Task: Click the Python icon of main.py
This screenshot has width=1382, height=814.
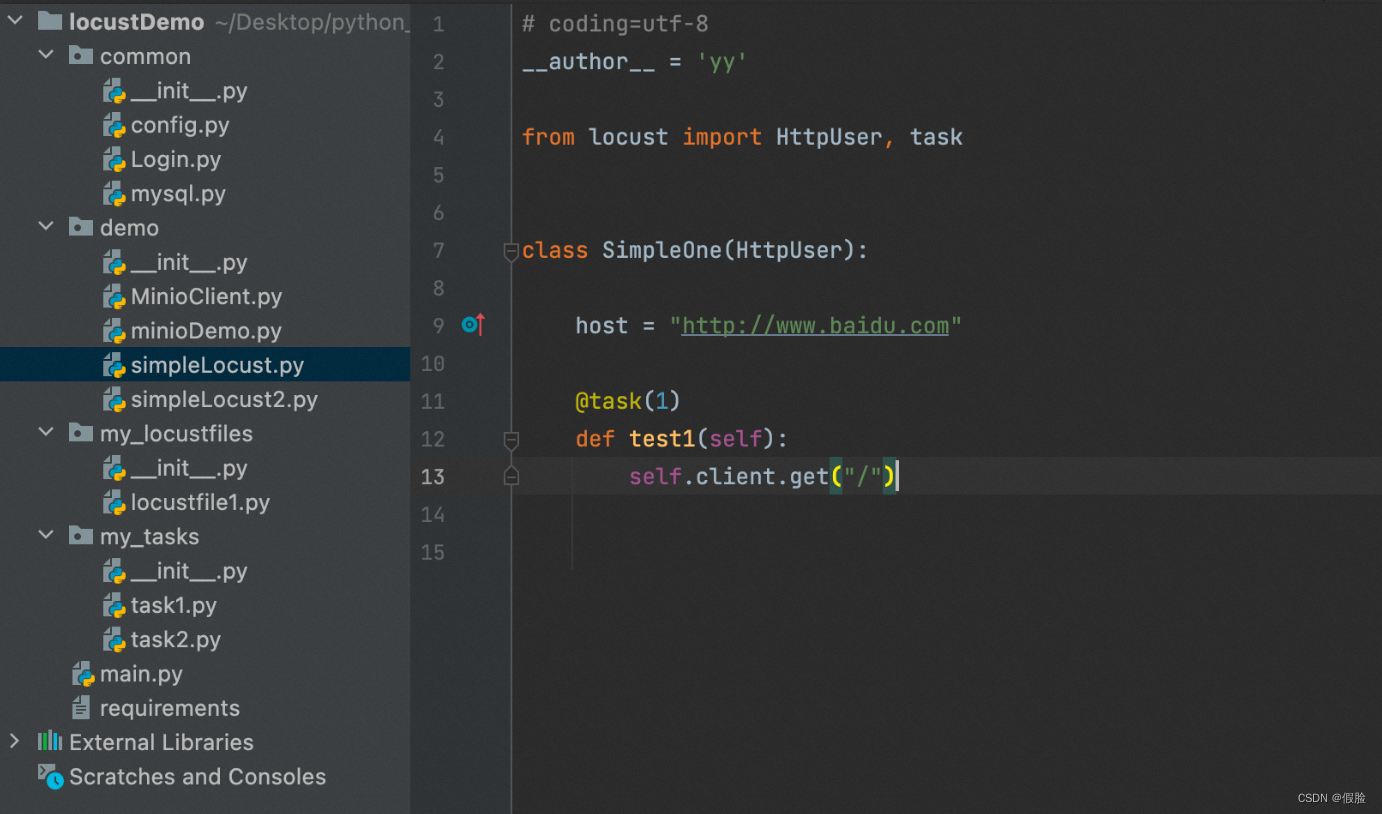Action: [83, 673]
